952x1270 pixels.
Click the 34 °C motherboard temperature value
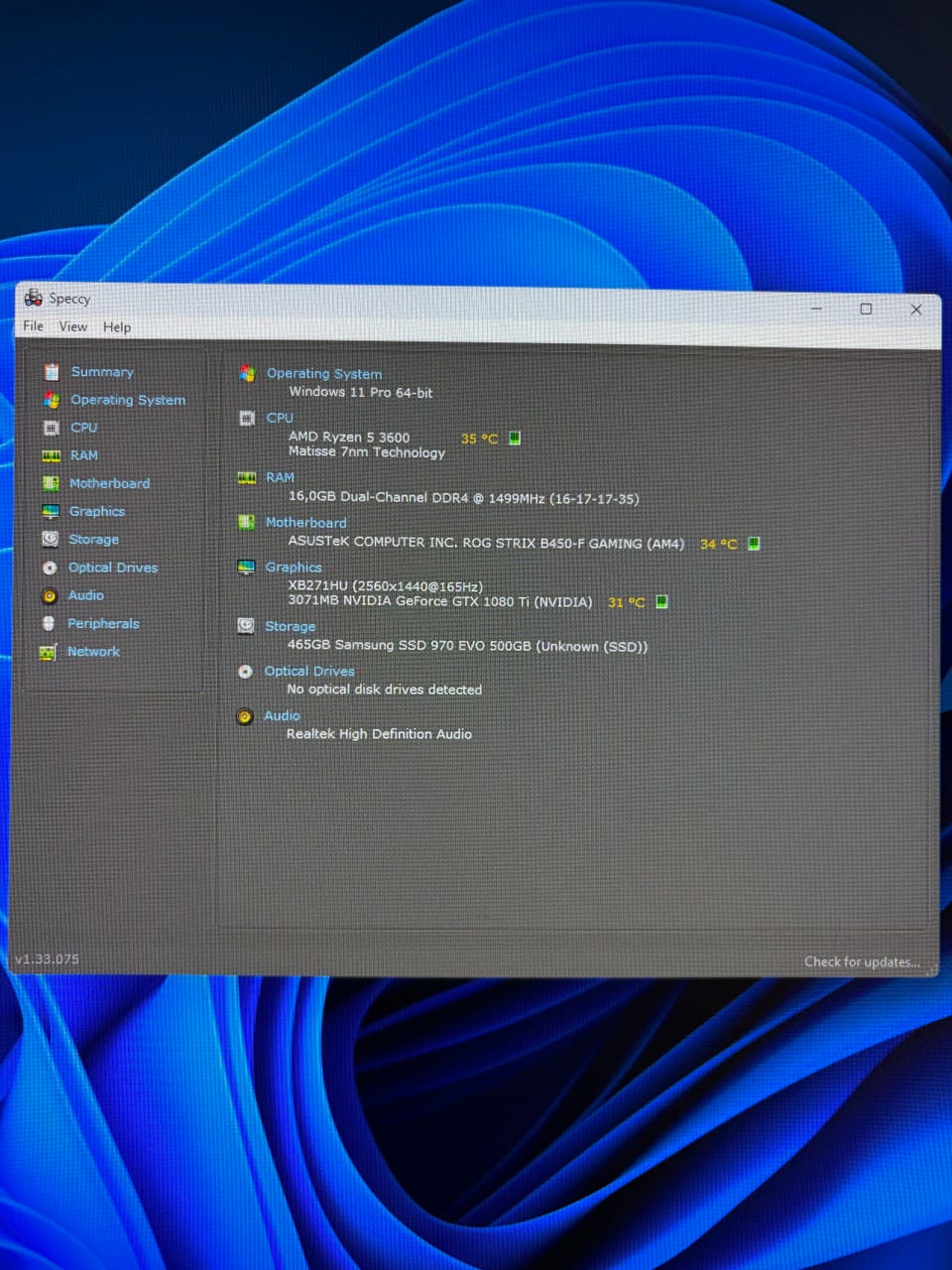(x=718, y=544)
